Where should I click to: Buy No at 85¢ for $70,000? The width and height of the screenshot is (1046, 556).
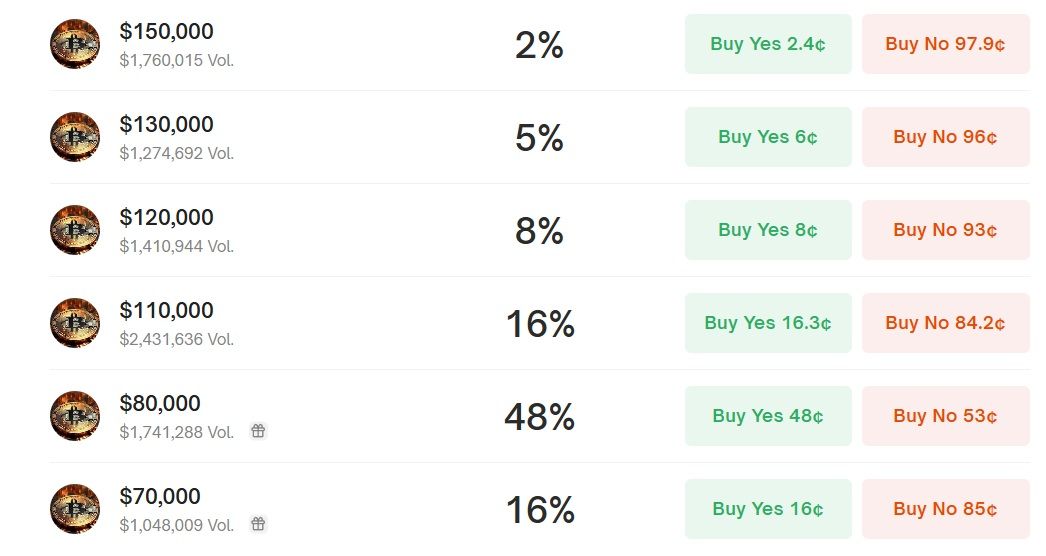coord(945,509)
